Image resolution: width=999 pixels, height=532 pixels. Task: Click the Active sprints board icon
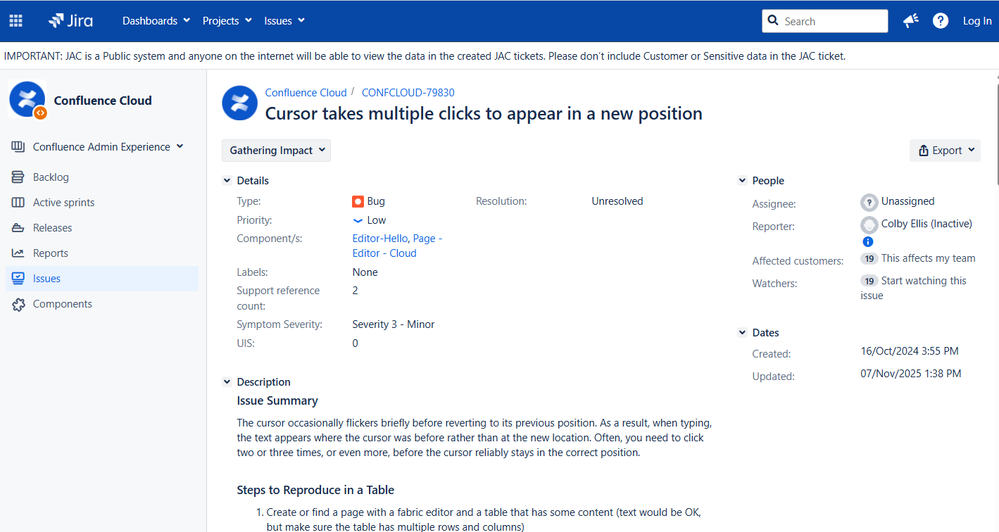tap(18, 203)
